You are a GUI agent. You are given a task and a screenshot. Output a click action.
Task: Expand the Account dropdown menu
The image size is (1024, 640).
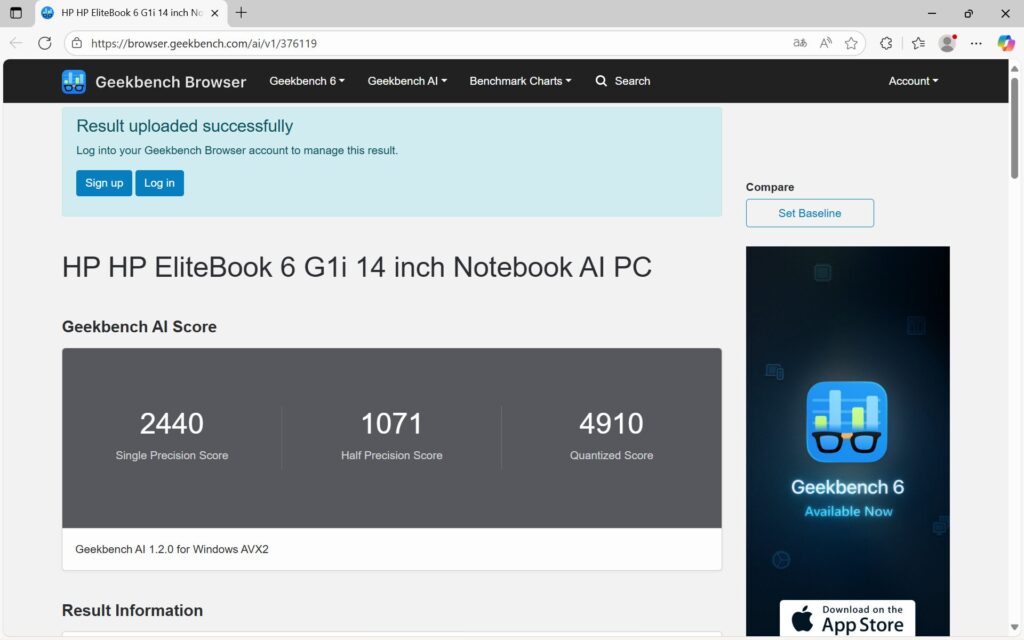click(912, 81)
